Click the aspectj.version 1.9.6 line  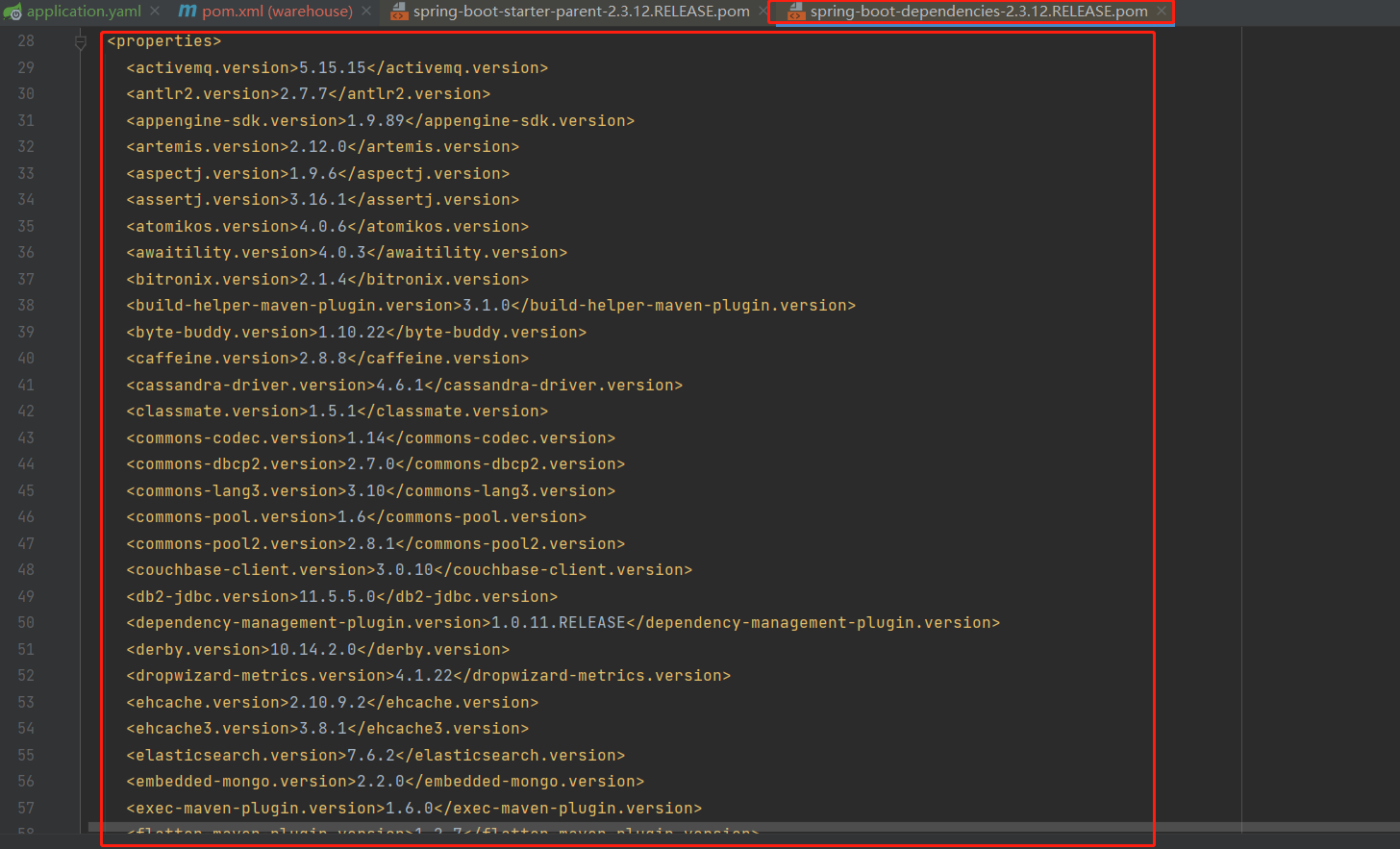tap(318, 174)
